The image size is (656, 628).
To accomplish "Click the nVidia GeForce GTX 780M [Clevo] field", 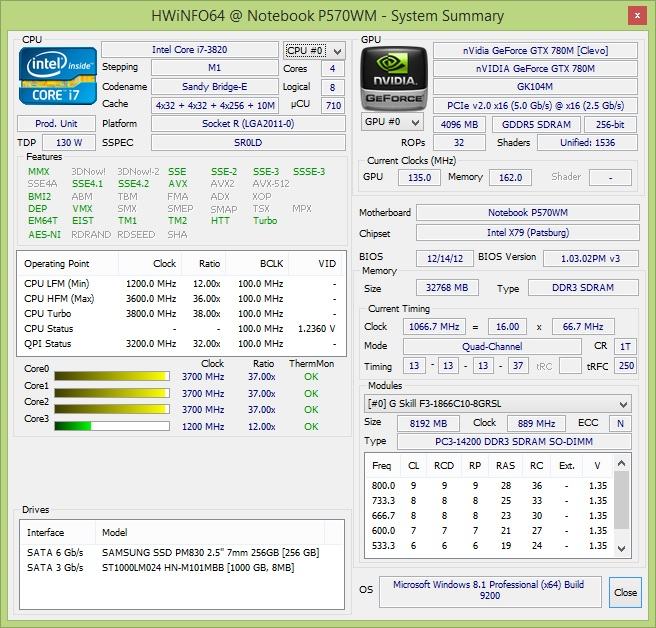I will pos(535,51).
